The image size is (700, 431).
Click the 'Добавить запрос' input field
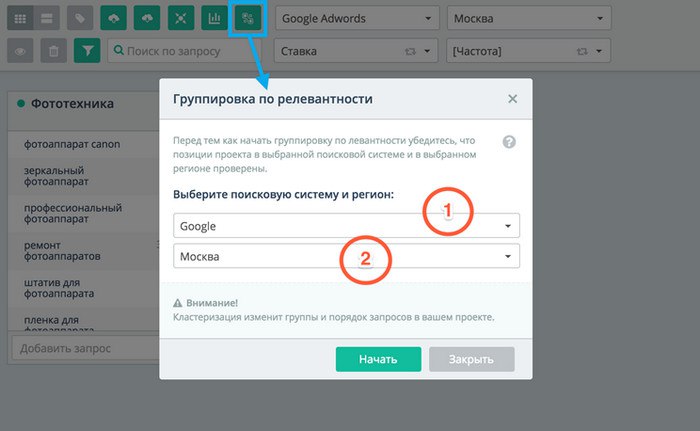[85, 348]
